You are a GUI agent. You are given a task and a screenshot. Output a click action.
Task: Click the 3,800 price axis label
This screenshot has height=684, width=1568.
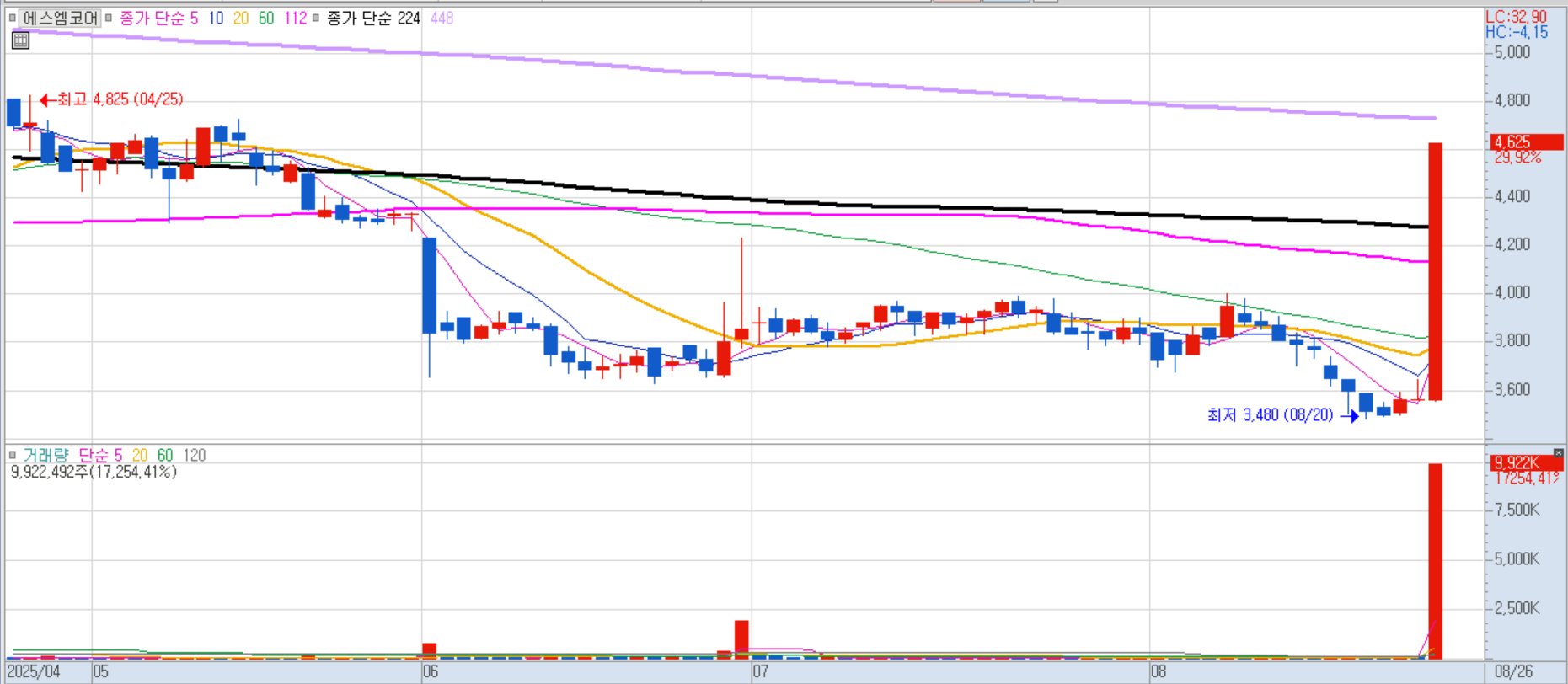click(1512, 340)
